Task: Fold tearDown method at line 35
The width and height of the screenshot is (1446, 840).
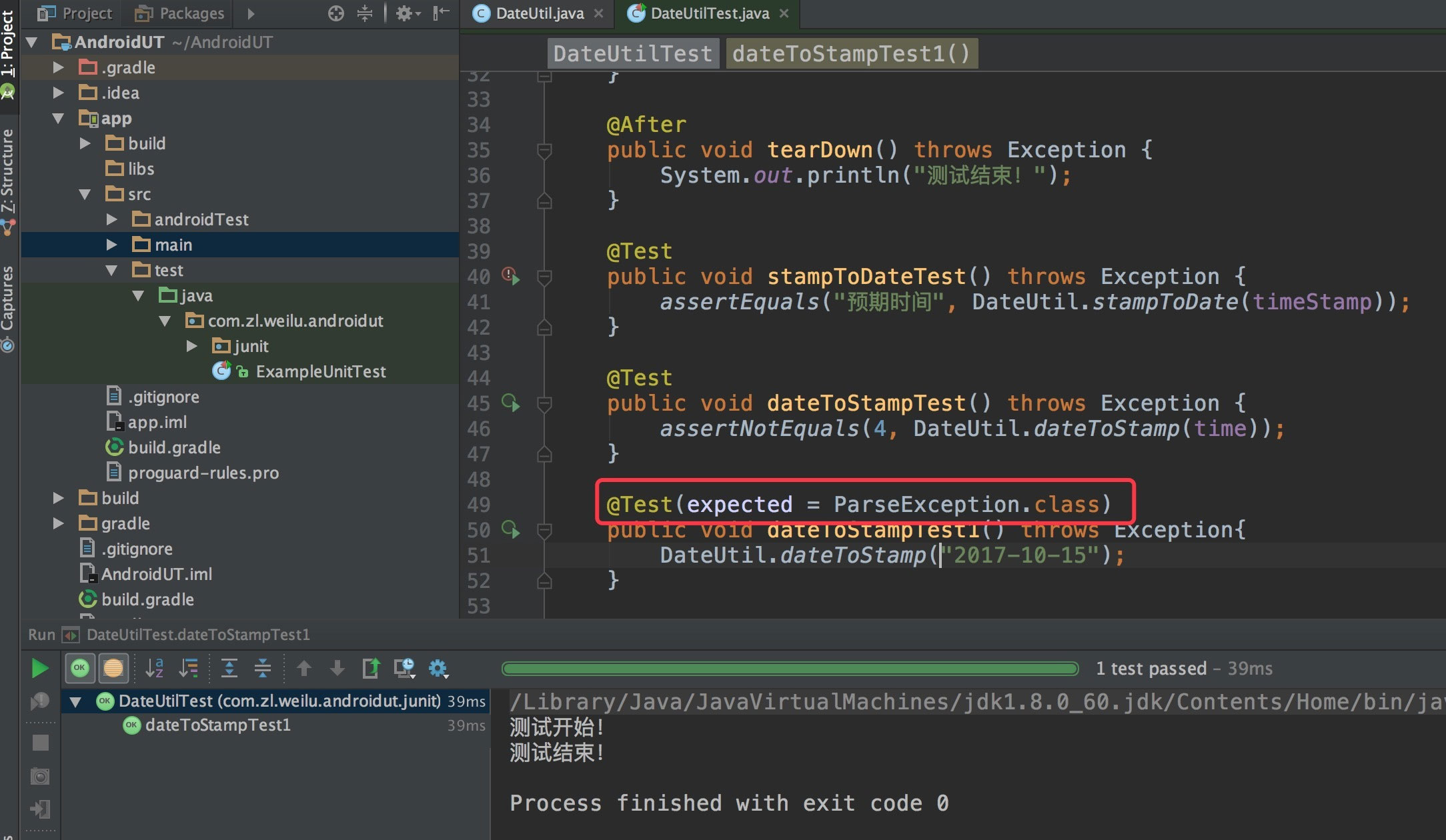Action: point(544,151)
